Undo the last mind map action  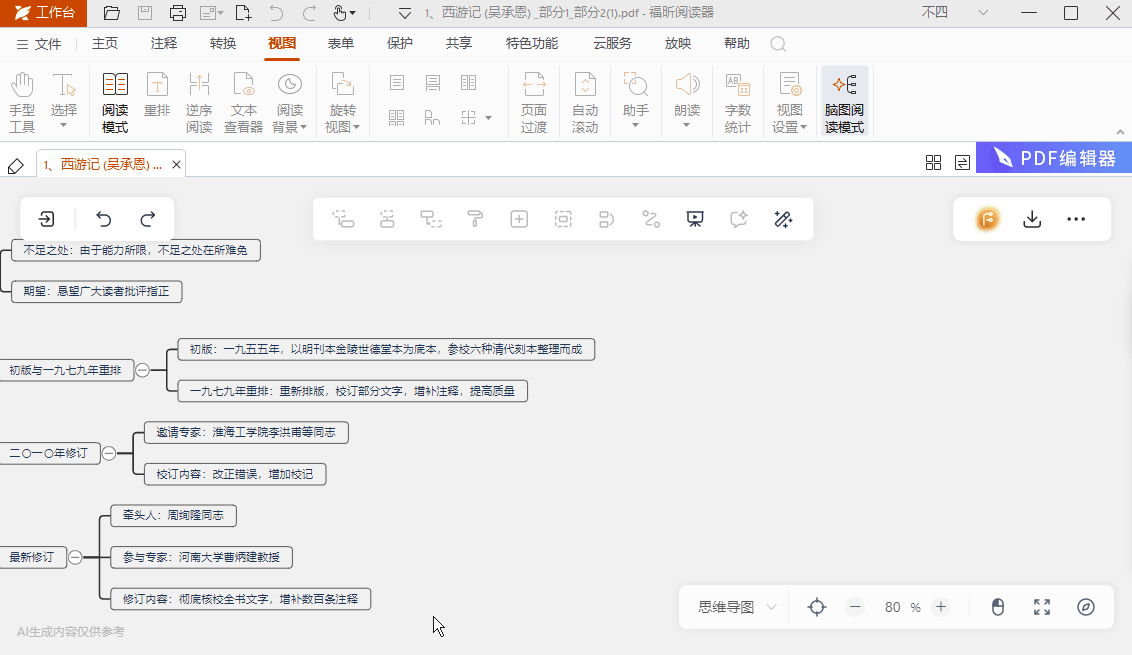click(x=102, y=219)
